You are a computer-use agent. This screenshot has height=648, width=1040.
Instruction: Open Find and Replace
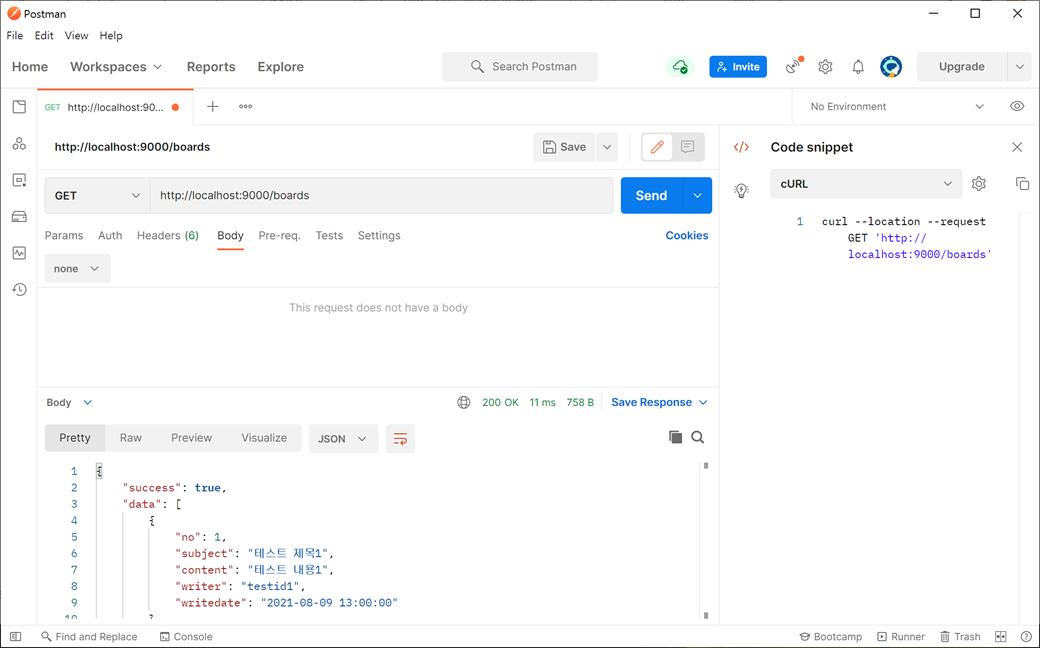[x=90, y=637]
